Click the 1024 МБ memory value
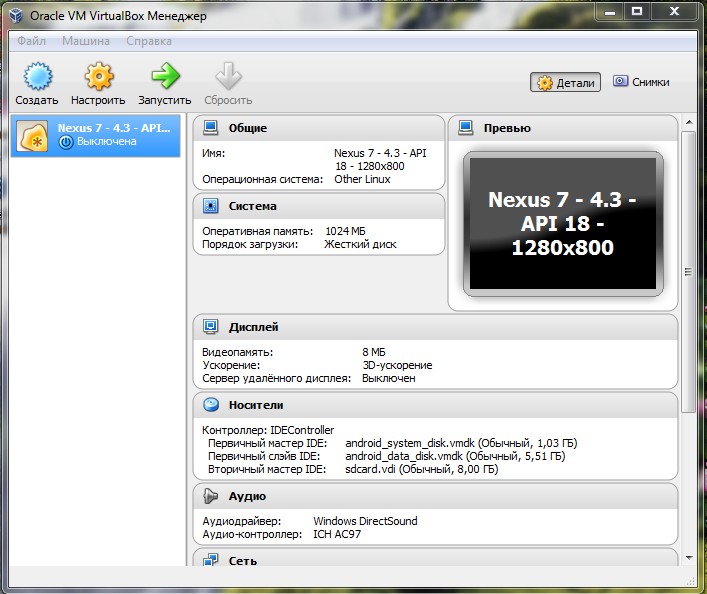The height and width of the screenshot is (594, 707). click(x=345, y=231)
